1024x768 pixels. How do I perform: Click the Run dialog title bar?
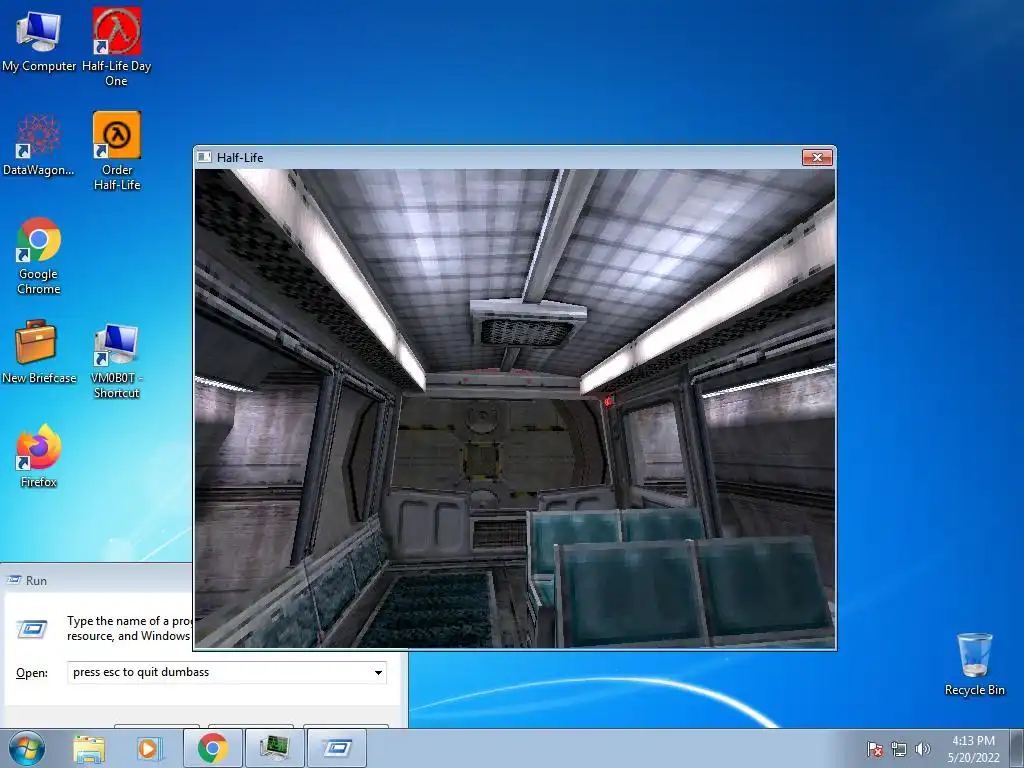(98, 580)
